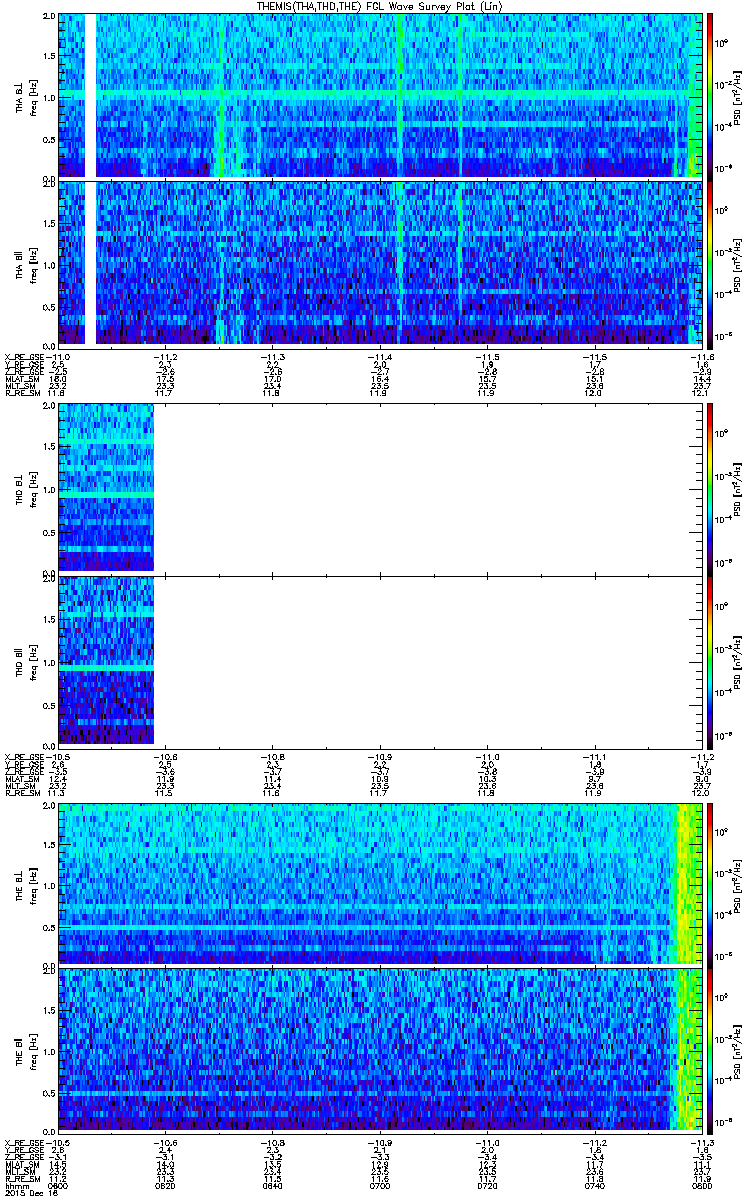
Task: Click the 0620 time tick label
Action: tap(166, 1185)
